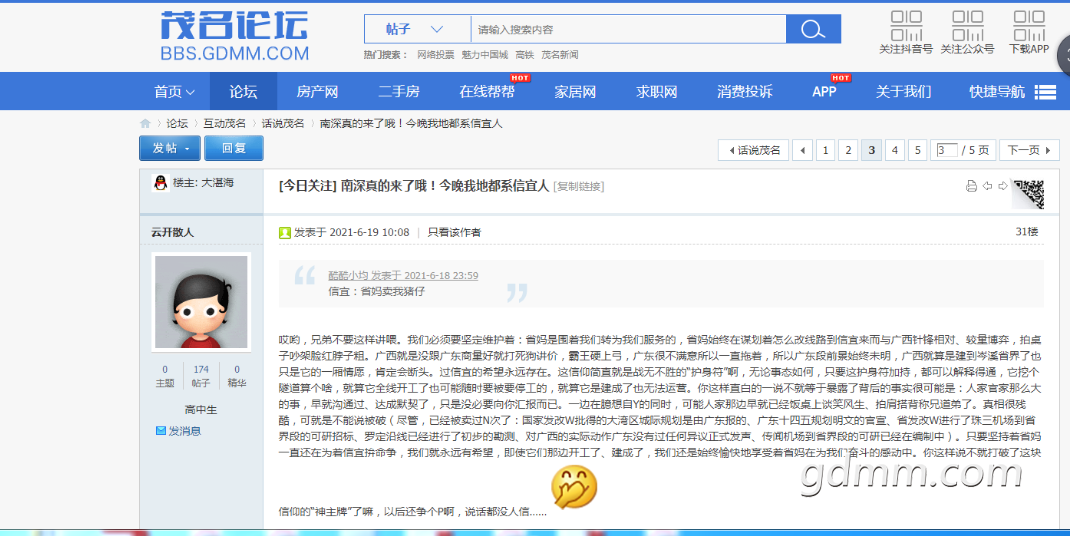1070x536 pixels.
Task: Open the 关注抖音号 QR code icon
Action: coord(906,25)
